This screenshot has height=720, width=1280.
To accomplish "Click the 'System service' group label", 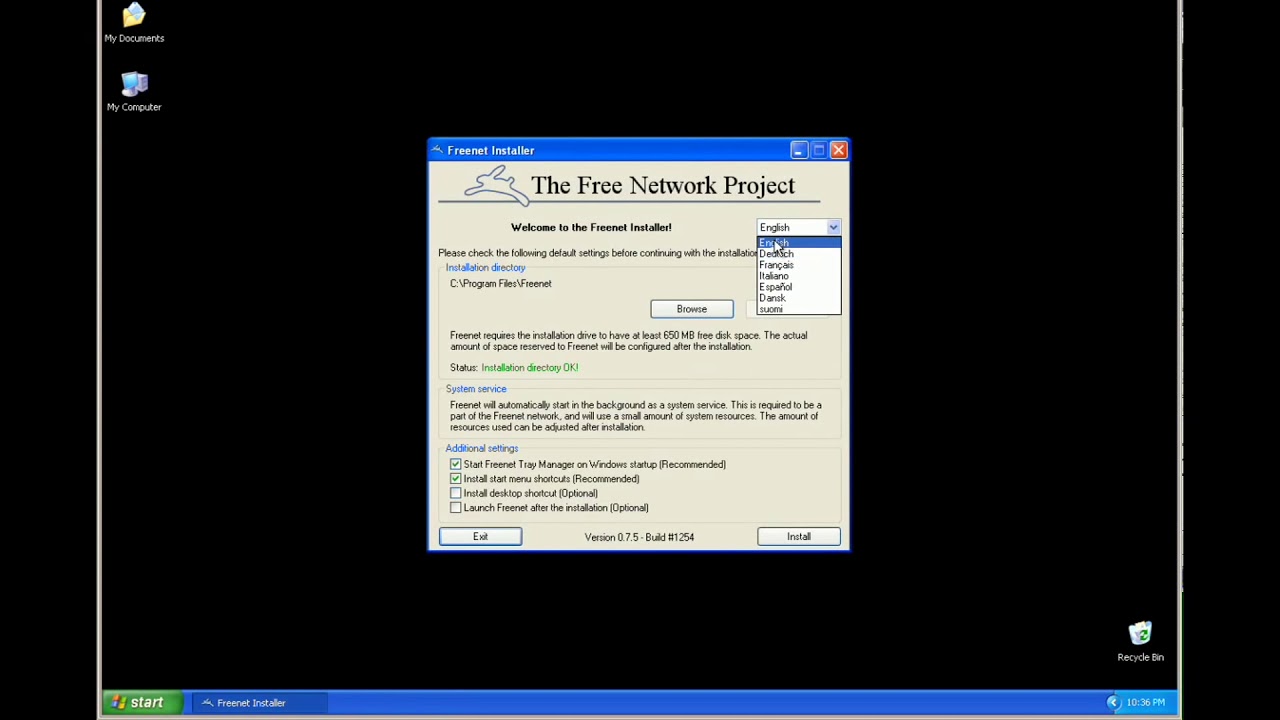I will (476, 389).
